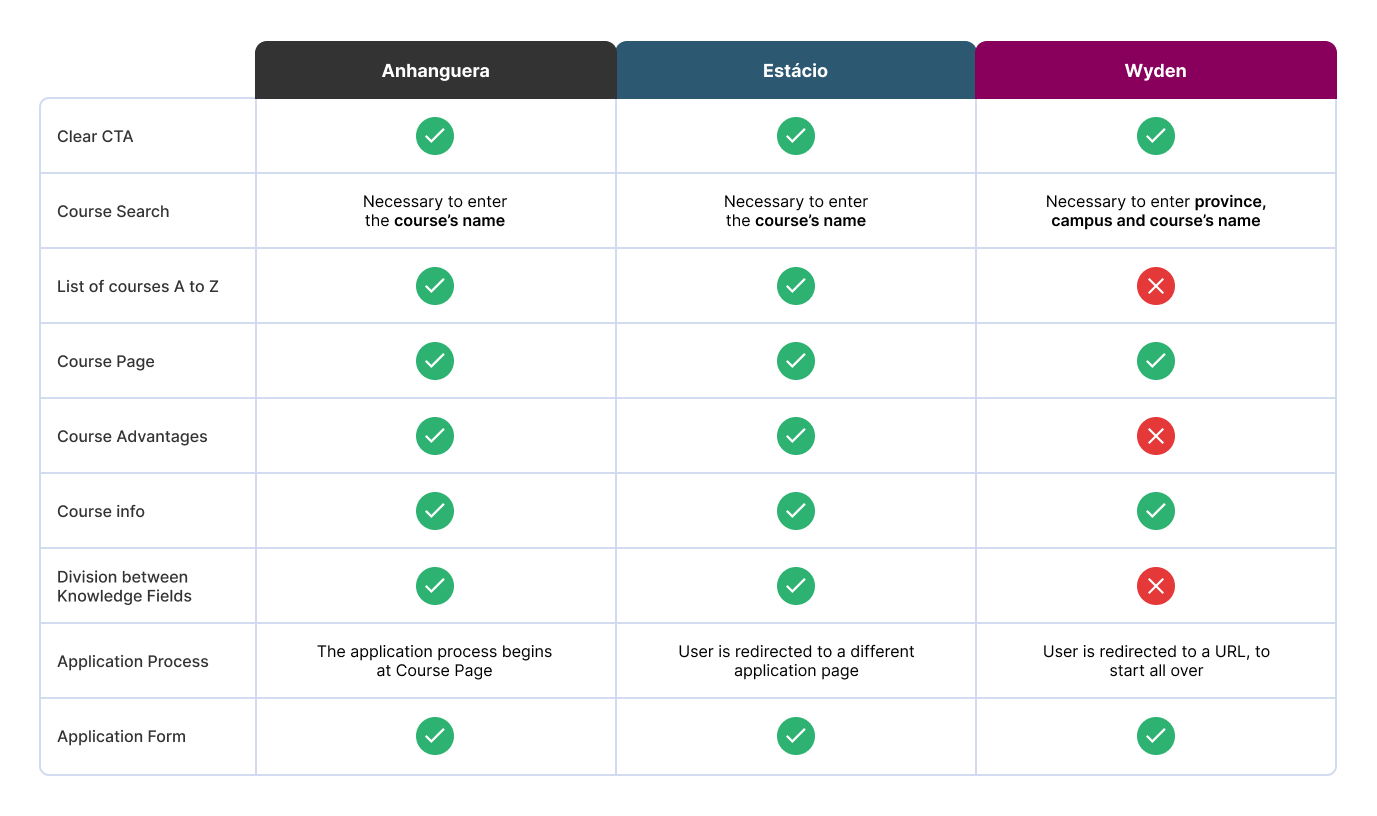Click the Application Process row label

coord(133,661)
